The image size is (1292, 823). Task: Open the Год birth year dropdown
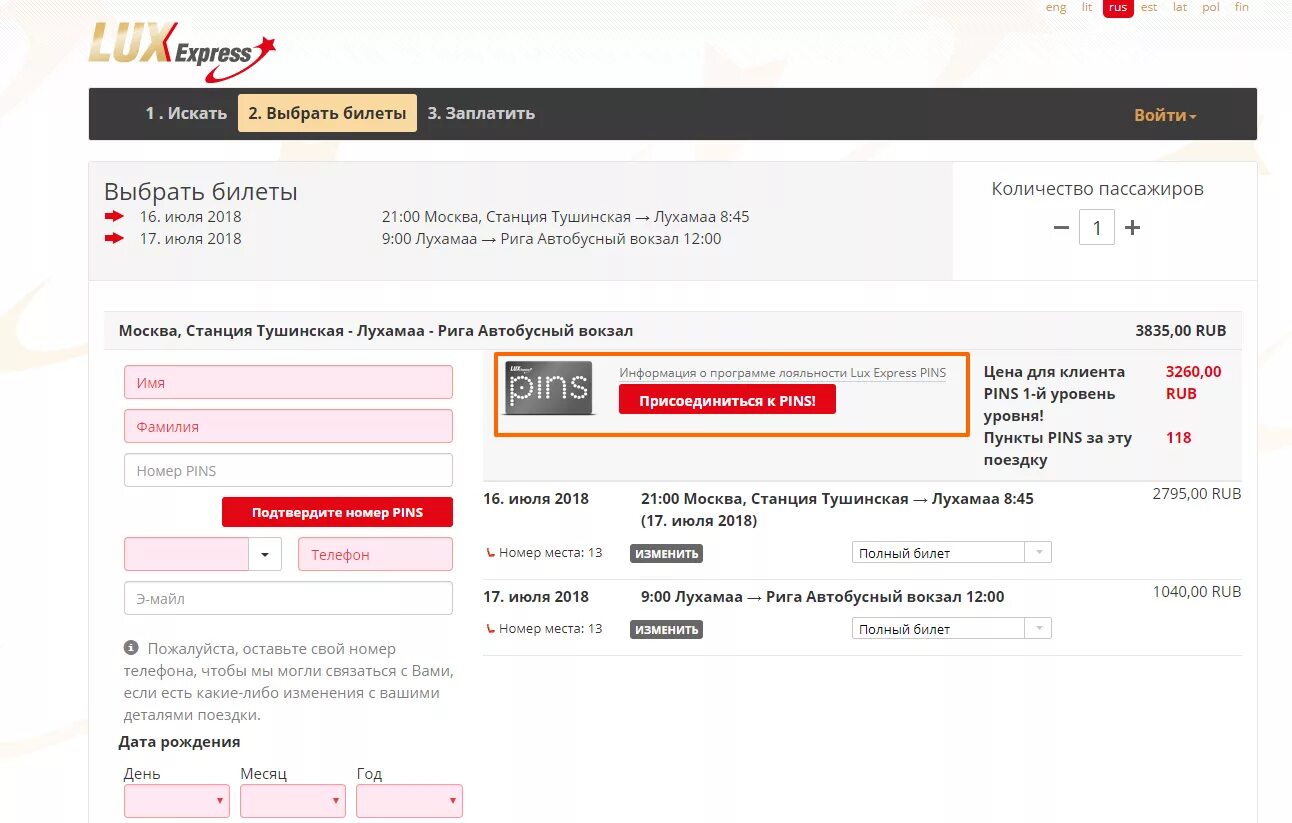409,800
